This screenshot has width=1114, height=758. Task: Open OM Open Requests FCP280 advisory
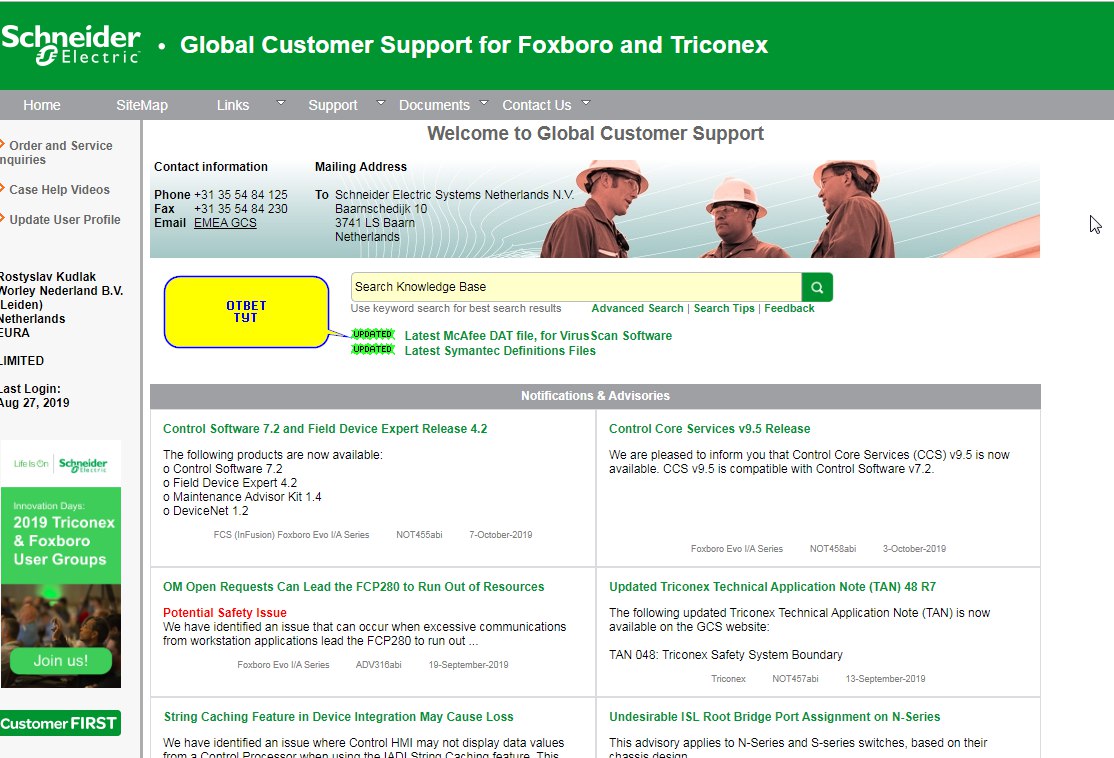[353, 587]
